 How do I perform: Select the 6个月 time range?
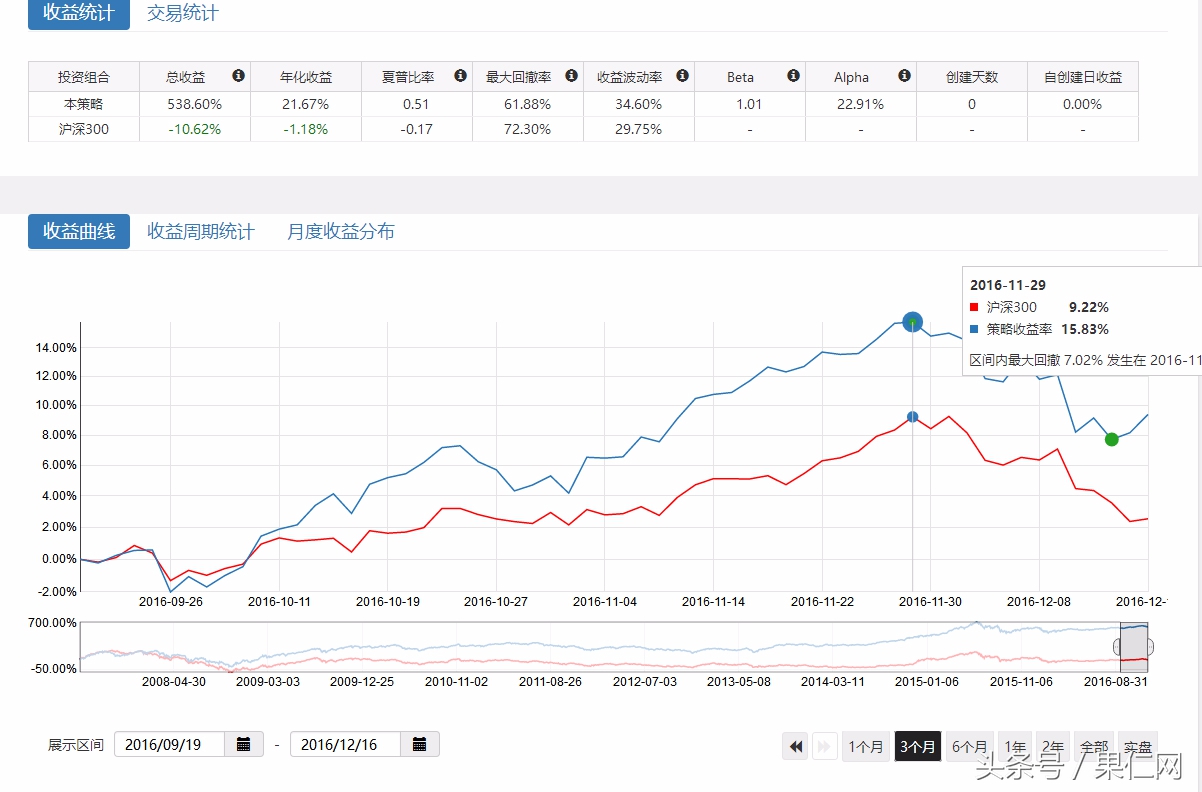(970, 746)
